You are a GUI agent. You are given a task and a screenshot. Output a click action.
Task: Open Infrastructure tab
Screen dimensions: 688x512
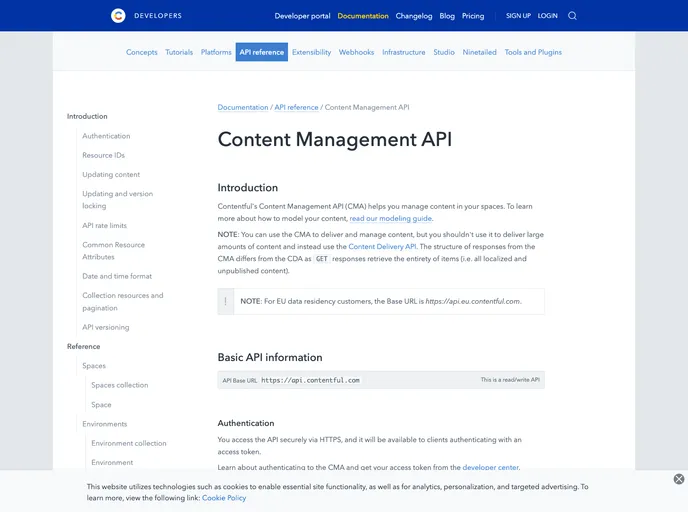pos(404,52)
